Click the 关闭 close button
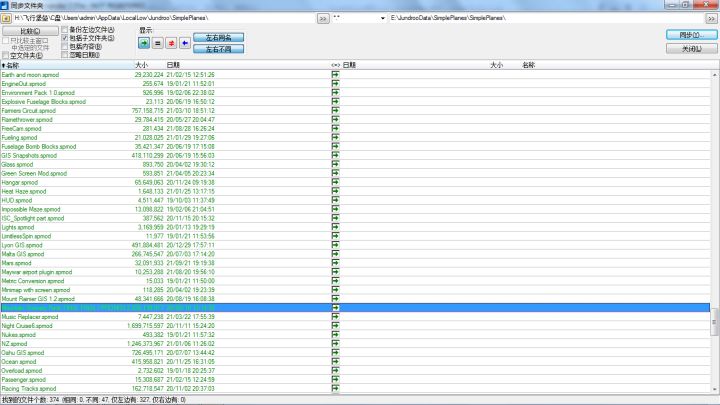This screenshot has width=720, height=405. pyautogui.click(x=692, y=49)
